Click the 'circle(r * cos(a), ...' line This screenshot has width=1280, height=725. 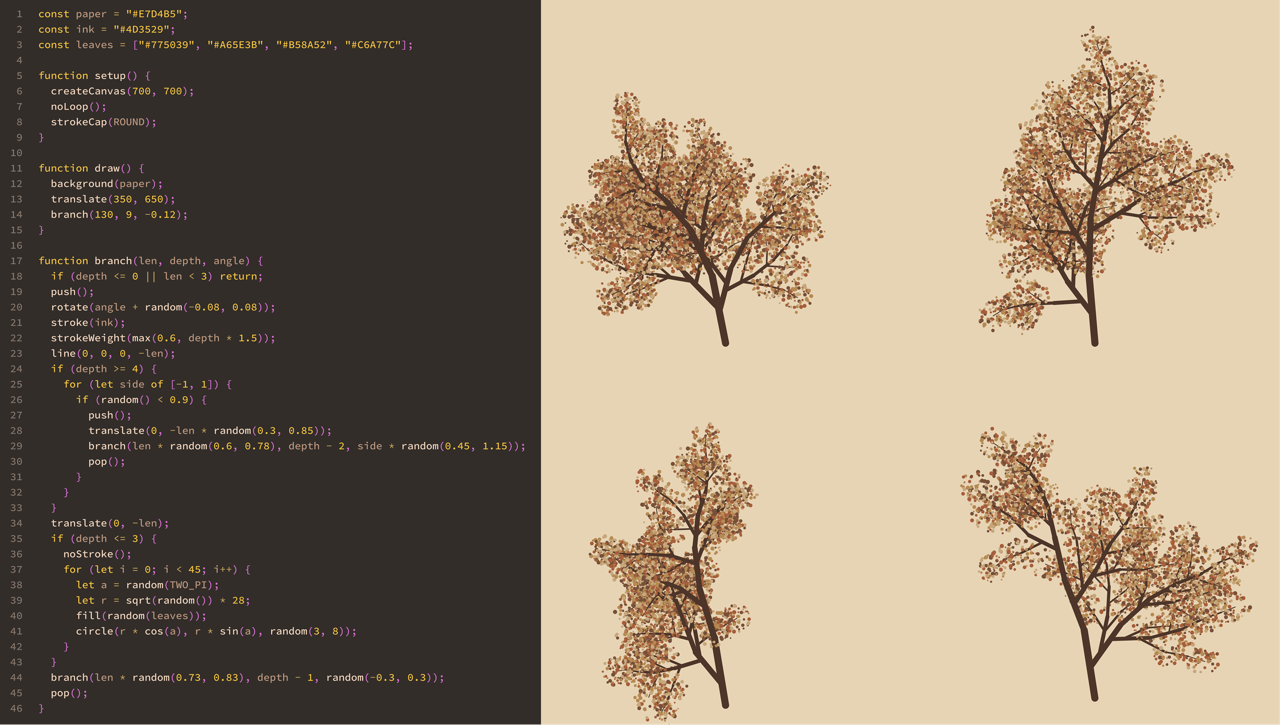(x=216, y=631)
